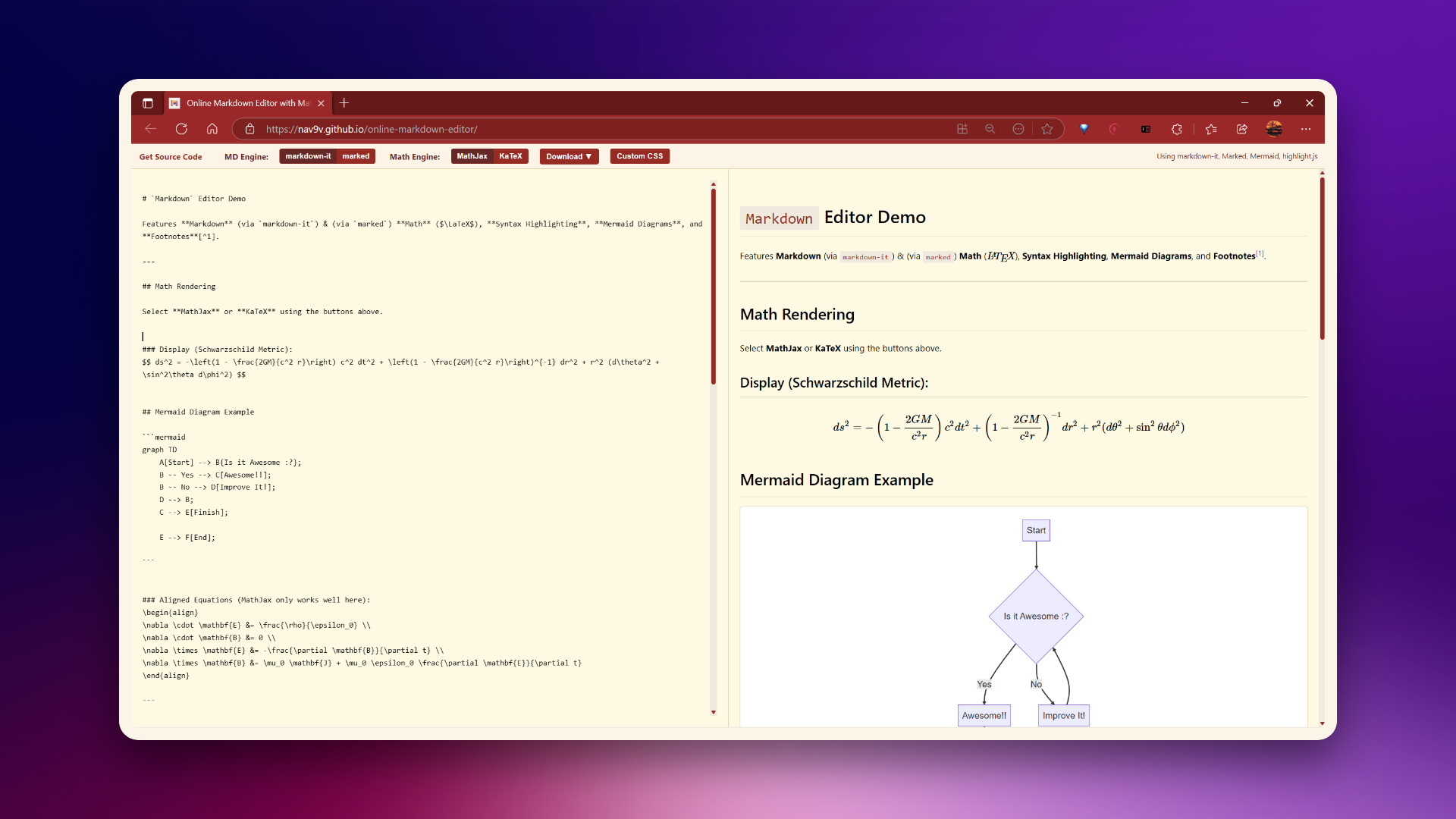The image size is (1456, 819).
Task: Click the install app icon in address bar
Action: (962, 129)
